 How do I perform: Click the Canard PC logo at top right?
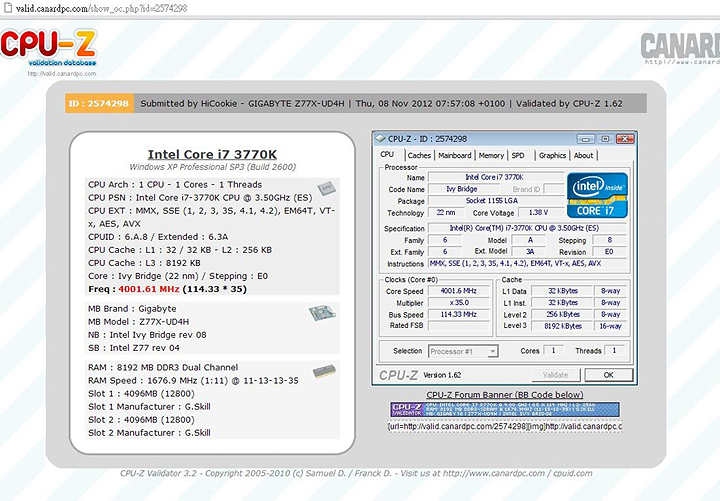[x=681, y=48]
